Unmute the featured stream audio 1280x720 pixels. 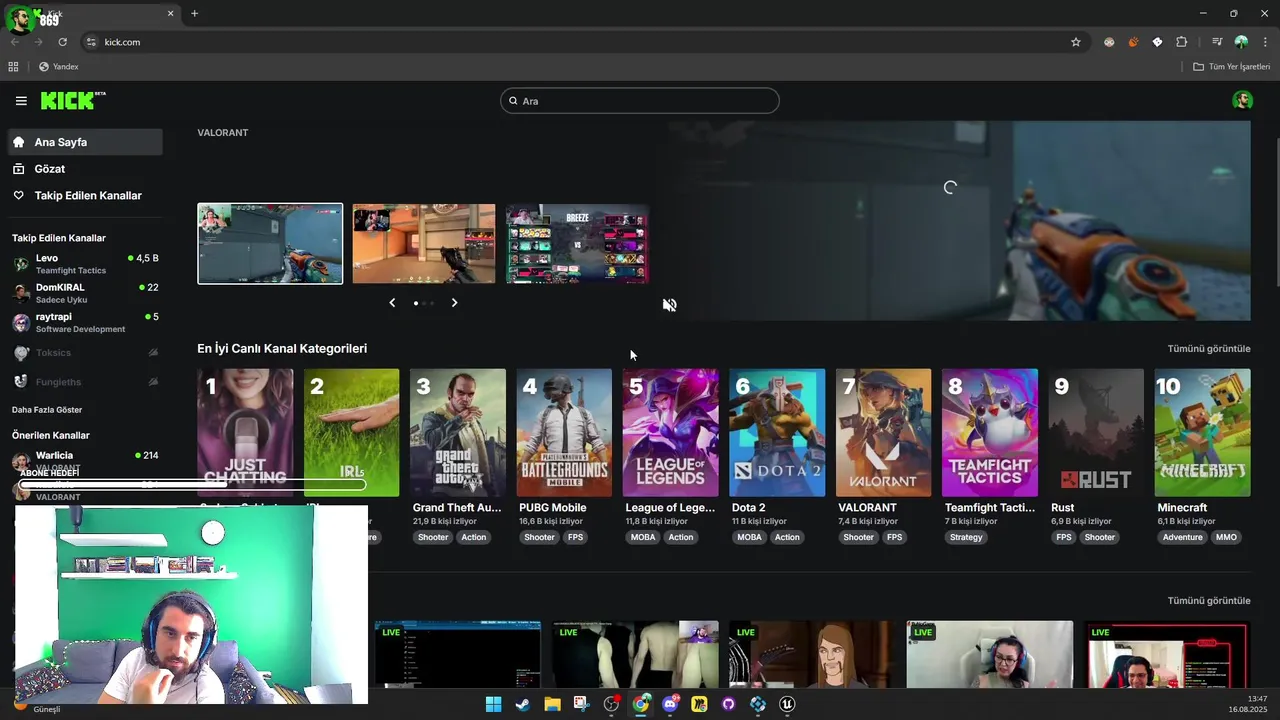[x=669, y=305]
